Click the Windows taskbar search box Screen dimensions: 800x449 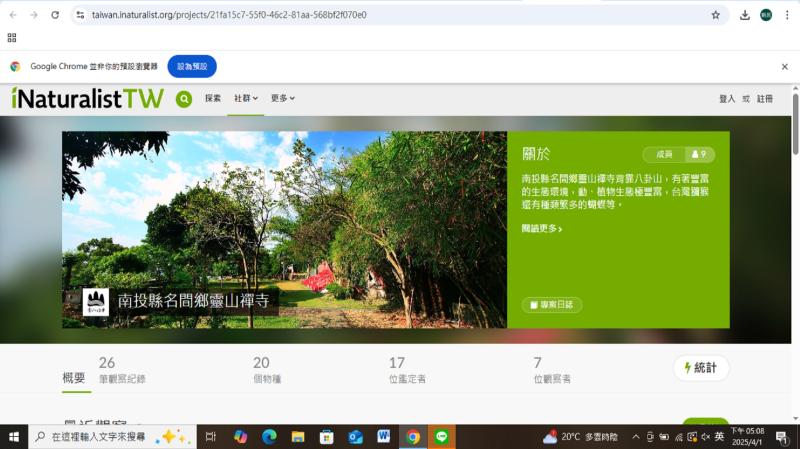[x=112, y=437]
